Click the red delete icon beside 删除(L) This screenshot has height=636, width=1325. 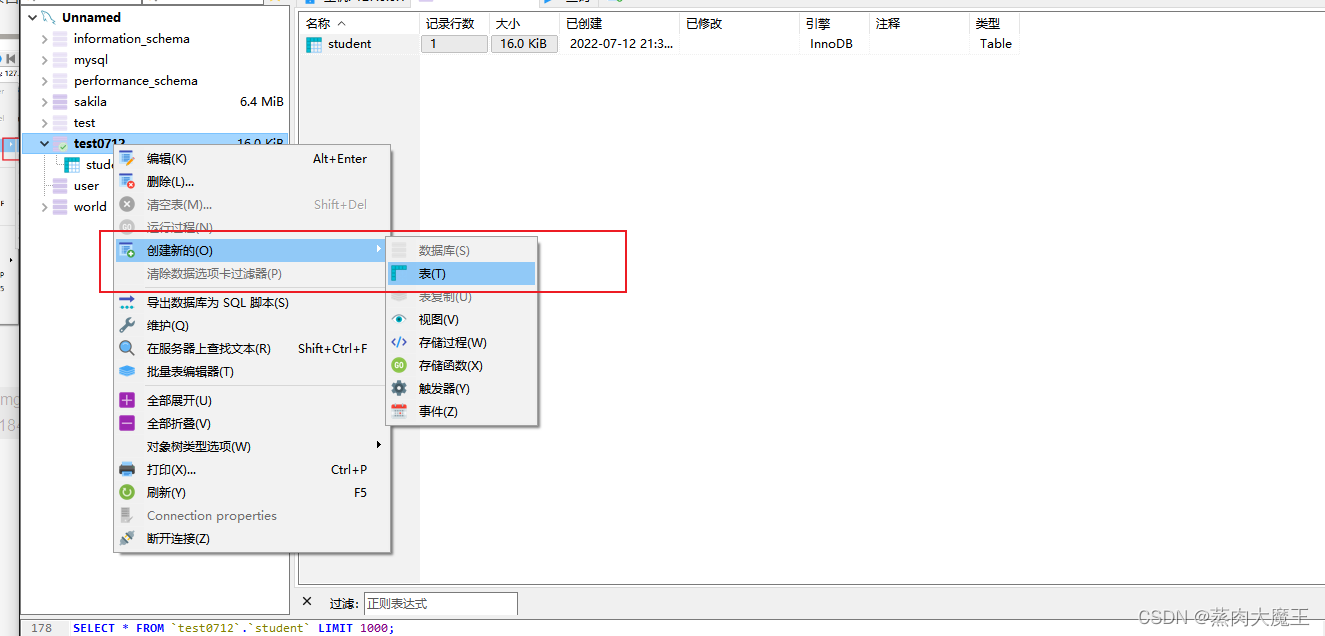pyautogui.click(x=128, y=181)
